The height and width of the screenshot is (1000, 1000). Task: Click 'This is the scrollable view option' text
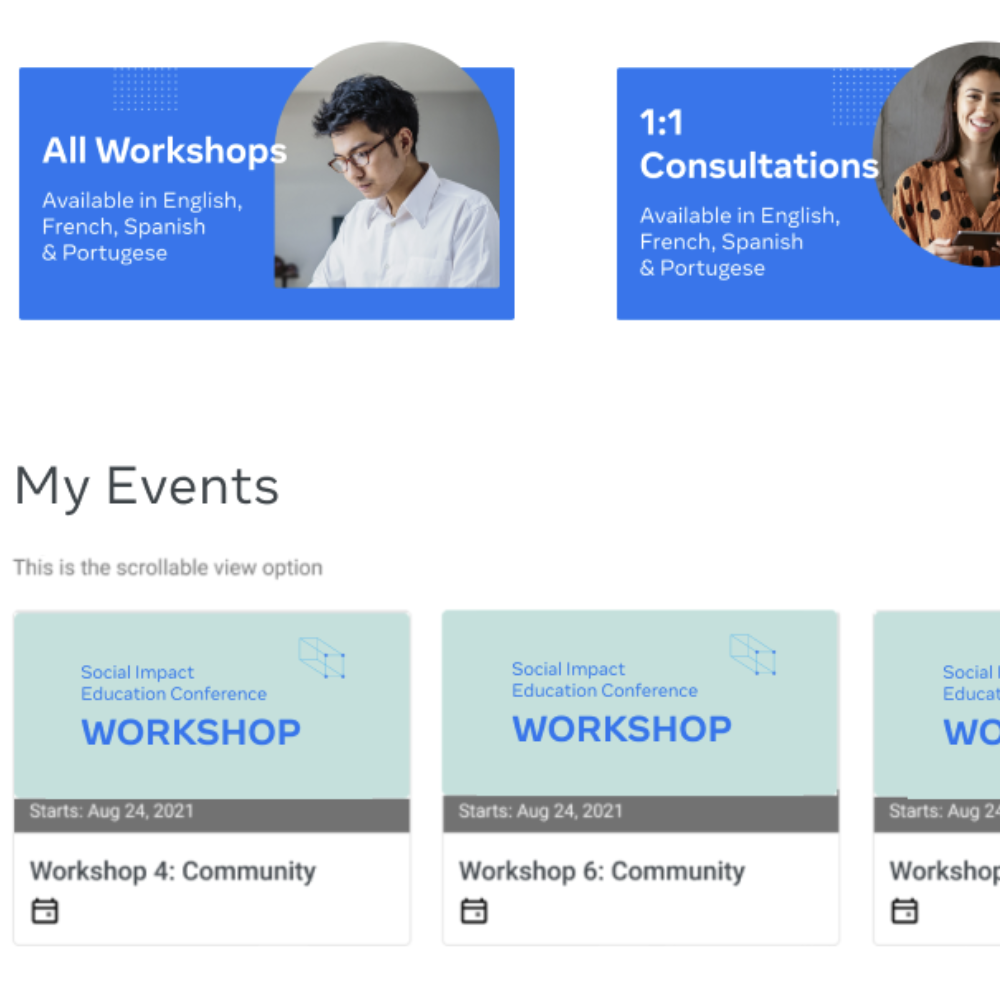[x=168, y=567]
